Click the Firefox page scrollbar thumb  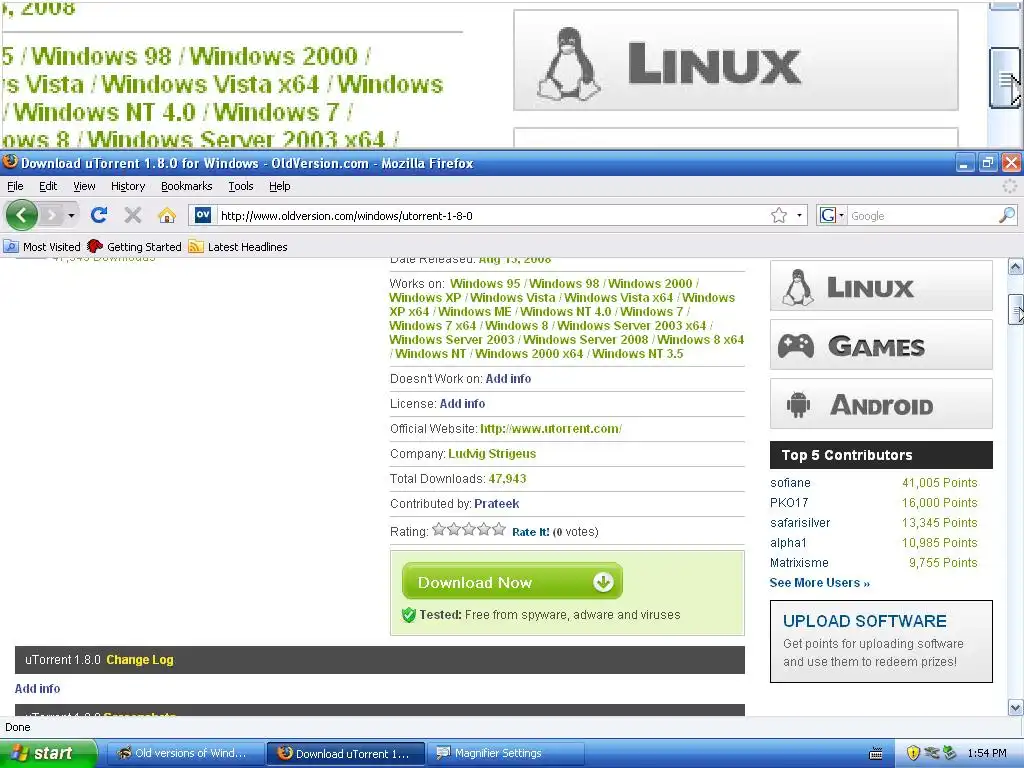tap(1016, 309)
